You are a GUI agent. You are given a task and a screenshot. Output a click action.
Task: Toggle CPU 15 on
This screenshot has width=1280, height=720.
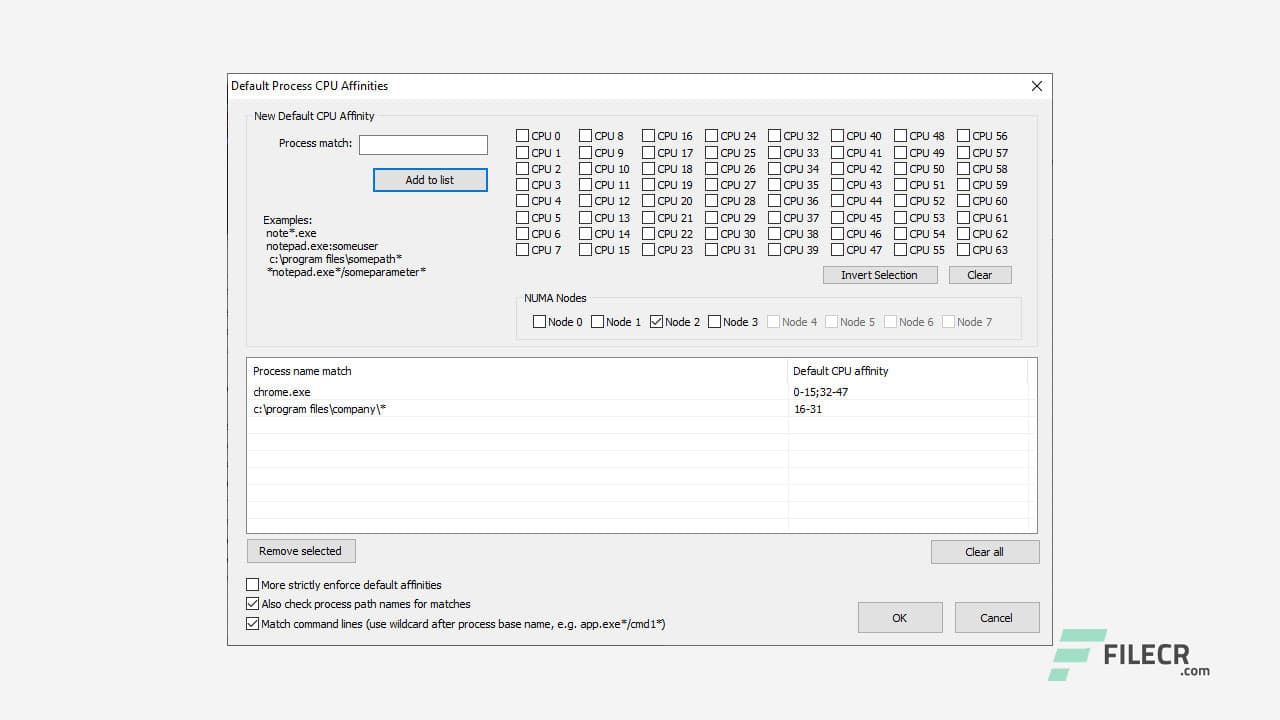(x=586, y=249)
